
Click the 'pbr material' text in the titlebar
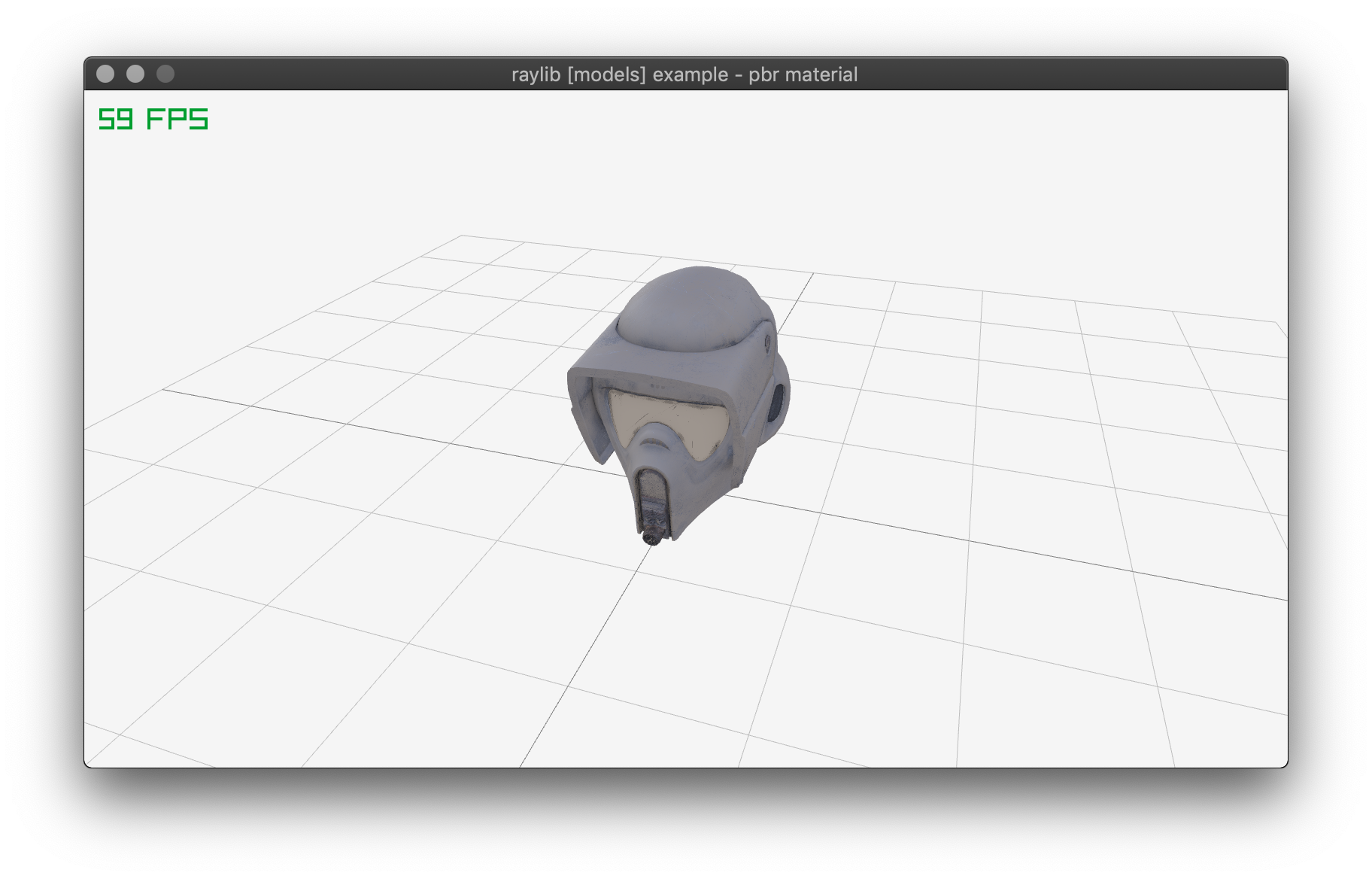pyautogui.click(x=803, y=75)
